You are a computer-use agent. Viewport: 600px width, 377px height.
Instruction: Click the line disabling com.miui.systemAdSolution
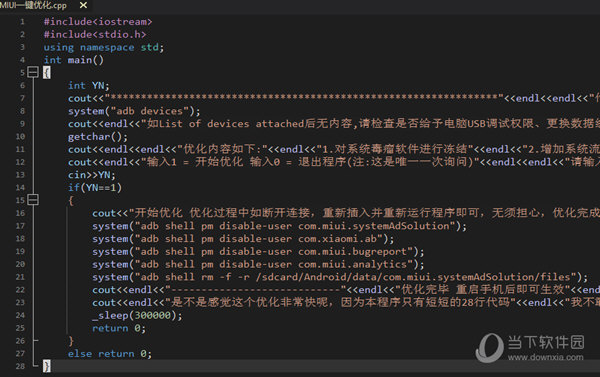click(279, 226)
